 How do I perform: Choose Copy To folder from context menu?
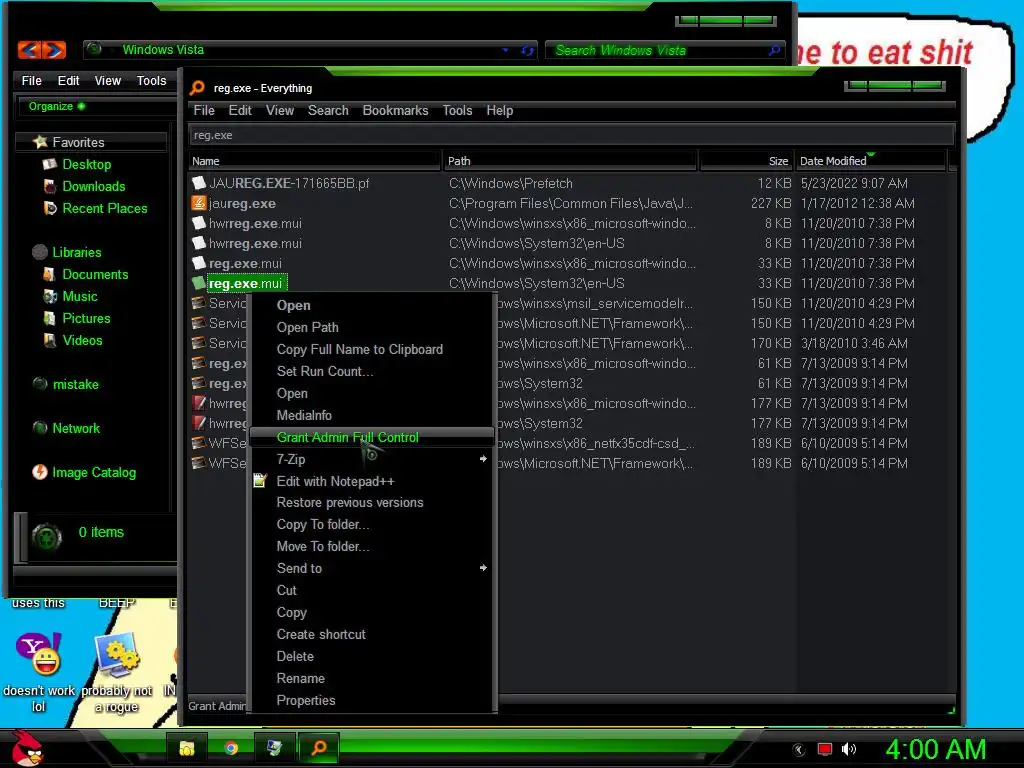(323, 525)
